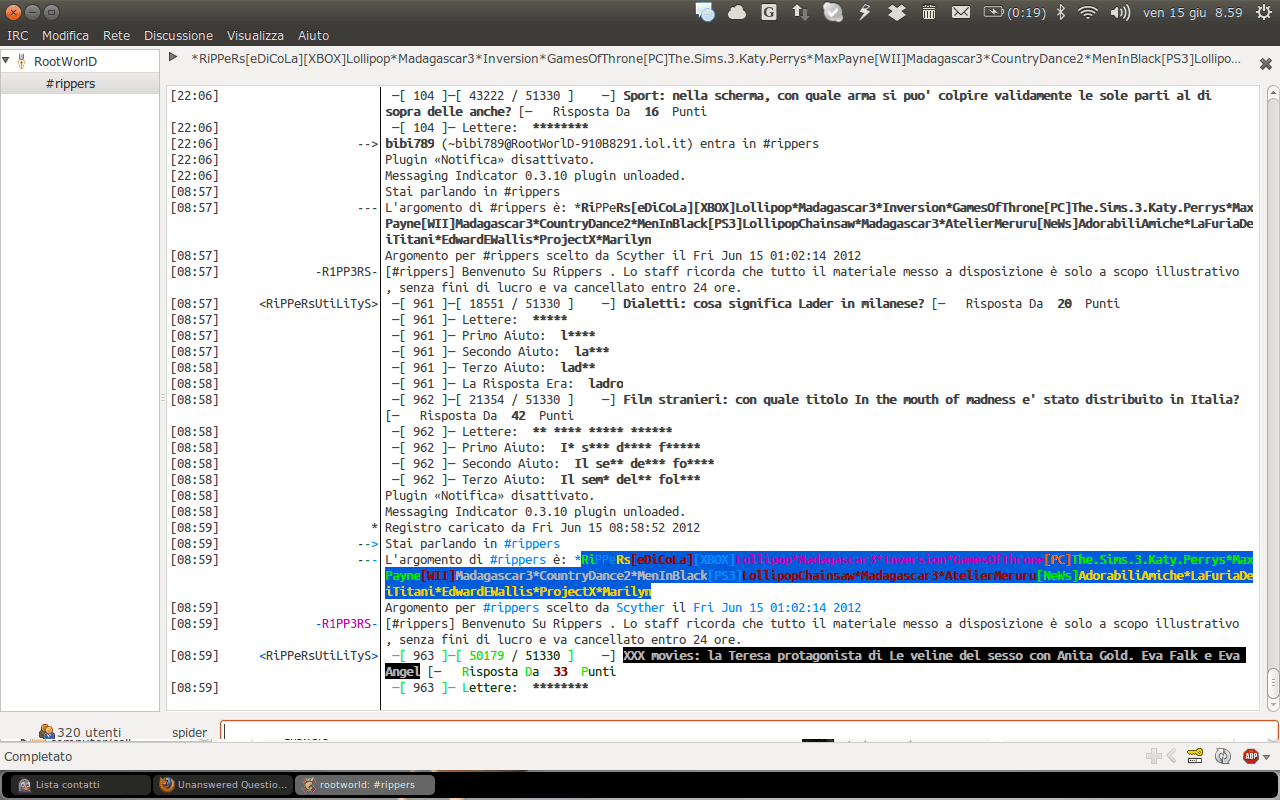Open the Bluetooth indicator

pyautogui.click(x=1062, y=12)
